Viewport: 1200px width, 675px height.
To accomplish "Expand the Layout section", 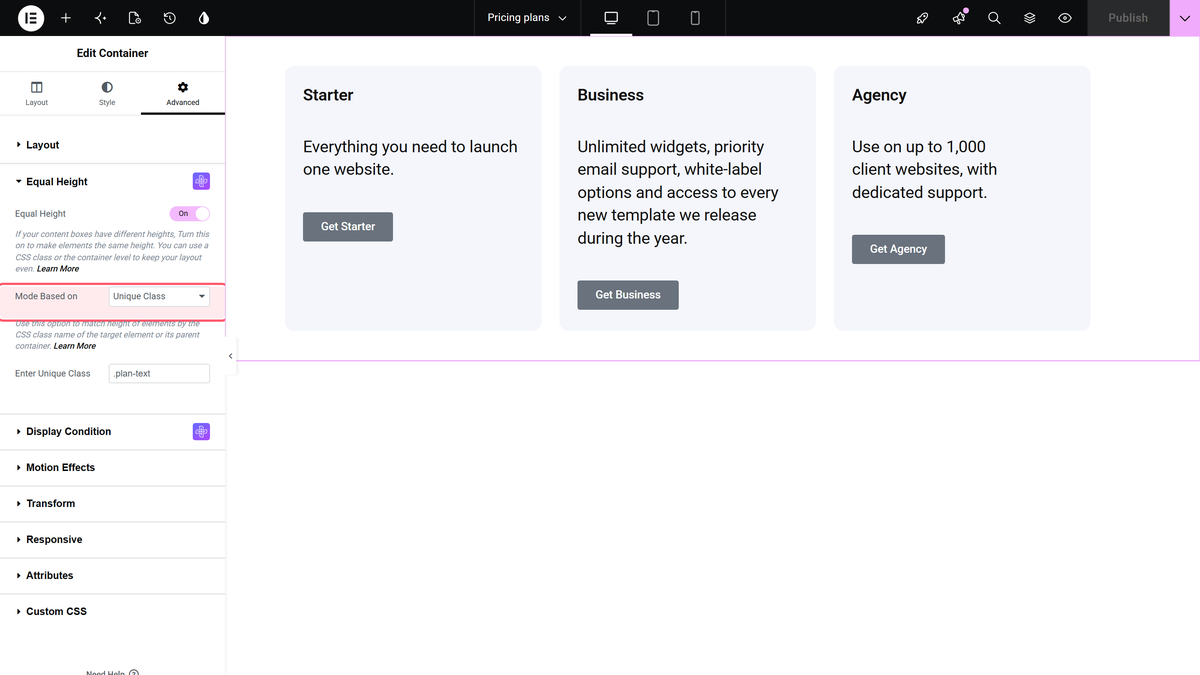I will coord(112,145).
